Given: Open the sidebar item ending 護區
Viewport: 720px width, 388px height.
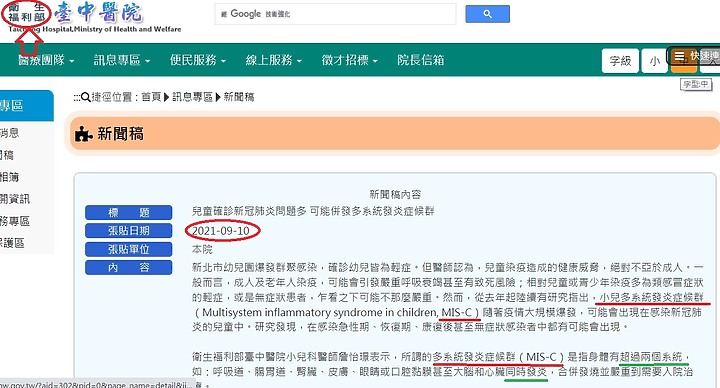Looking at the screenshot, I should pos(12,243).
